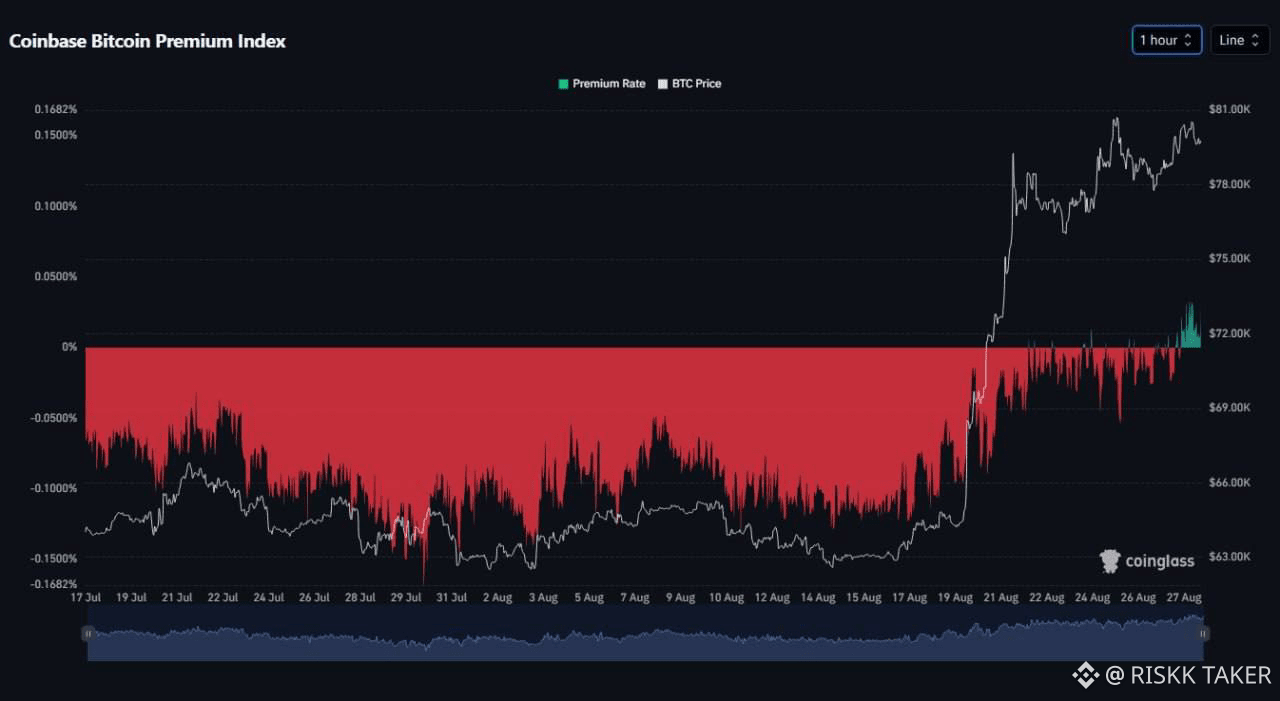This screenshot has width=1280, height=701.
Task: Click the 0% premium axis label
Action: (70, 347)
